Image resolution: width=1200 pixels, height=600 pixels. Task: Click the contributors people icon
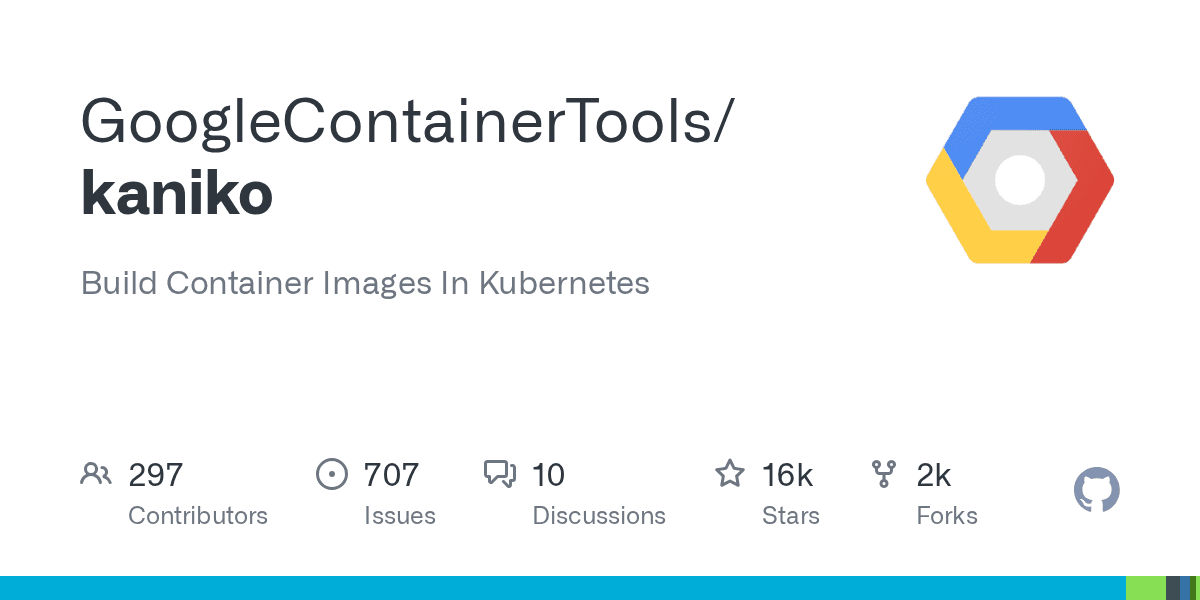click(95, 474)
